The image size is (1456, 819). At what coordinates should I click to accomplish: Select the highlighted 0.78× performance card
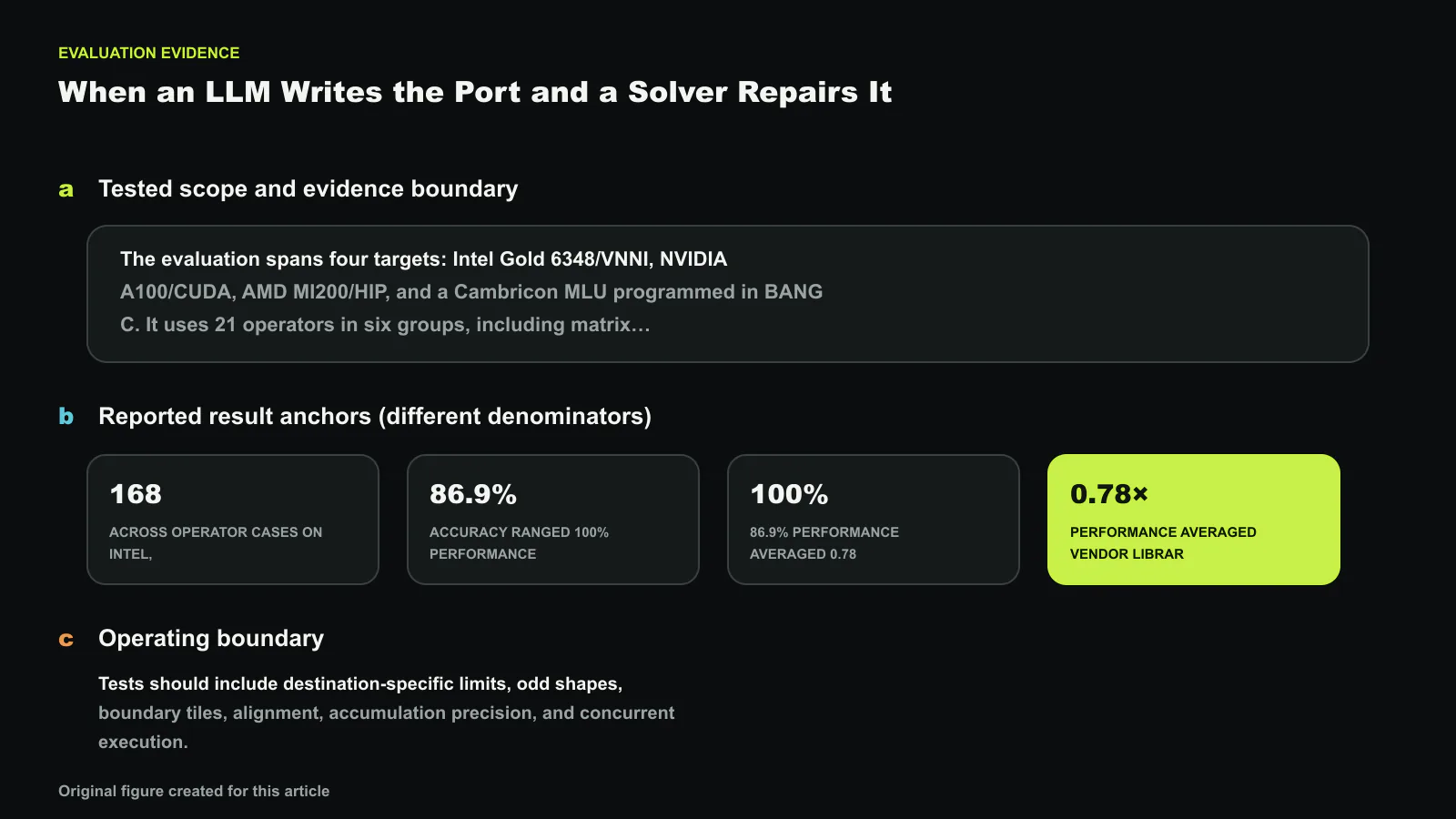[1194, 520]
